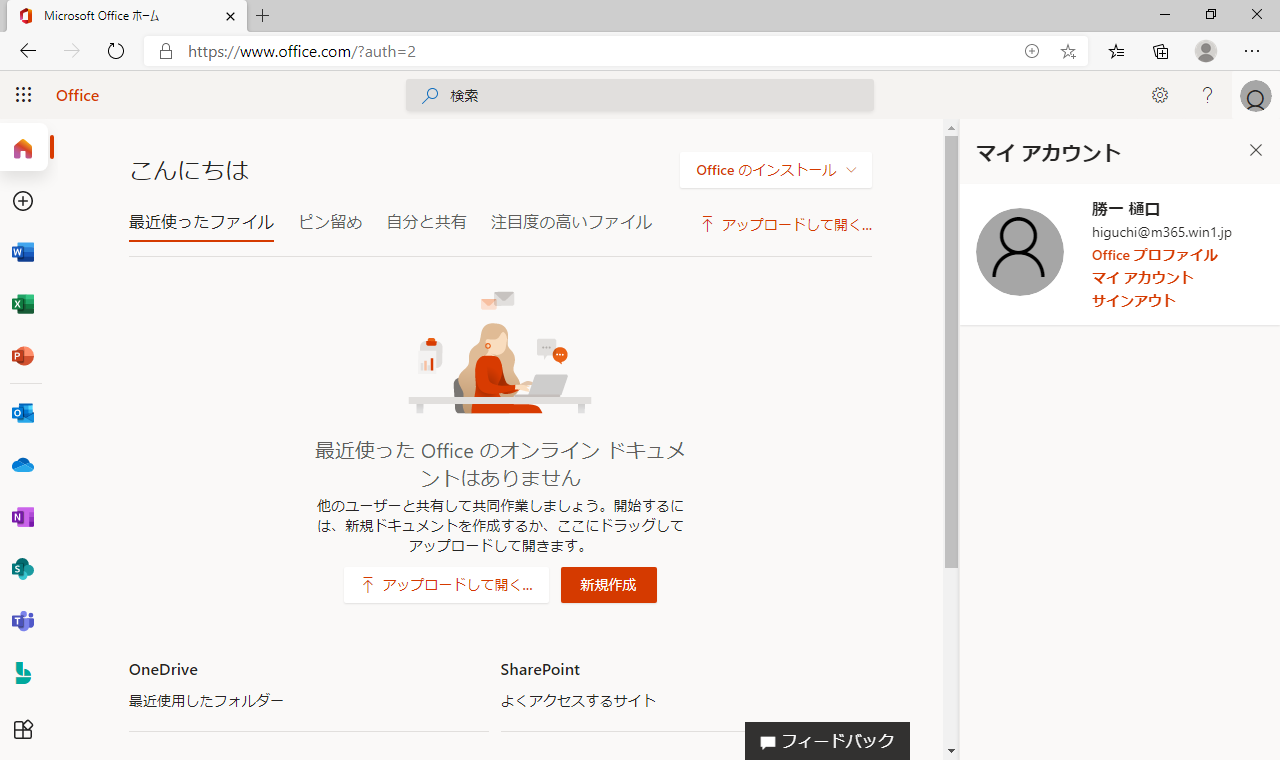
Task: Open OneNote from the sidebar
Action: point(23,517)
